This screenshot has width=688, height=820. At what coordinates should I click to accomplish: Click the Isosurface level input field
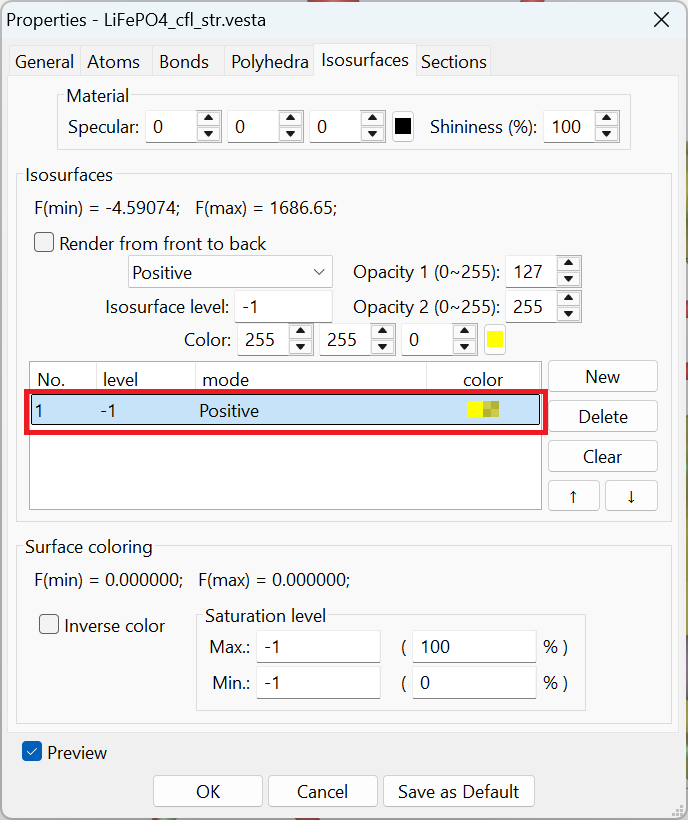click(284, 307)
